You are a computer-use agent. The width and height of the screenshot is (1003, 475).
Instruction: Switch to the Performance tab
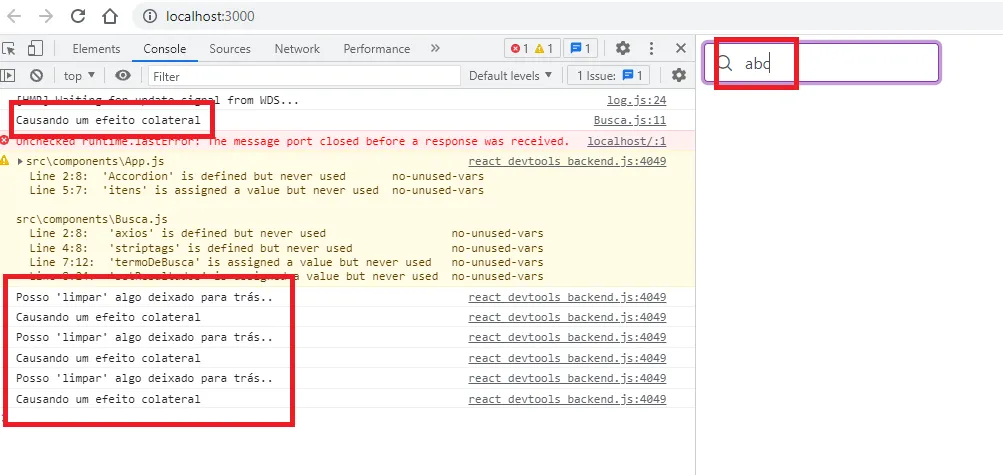click(x=377, y=49)
